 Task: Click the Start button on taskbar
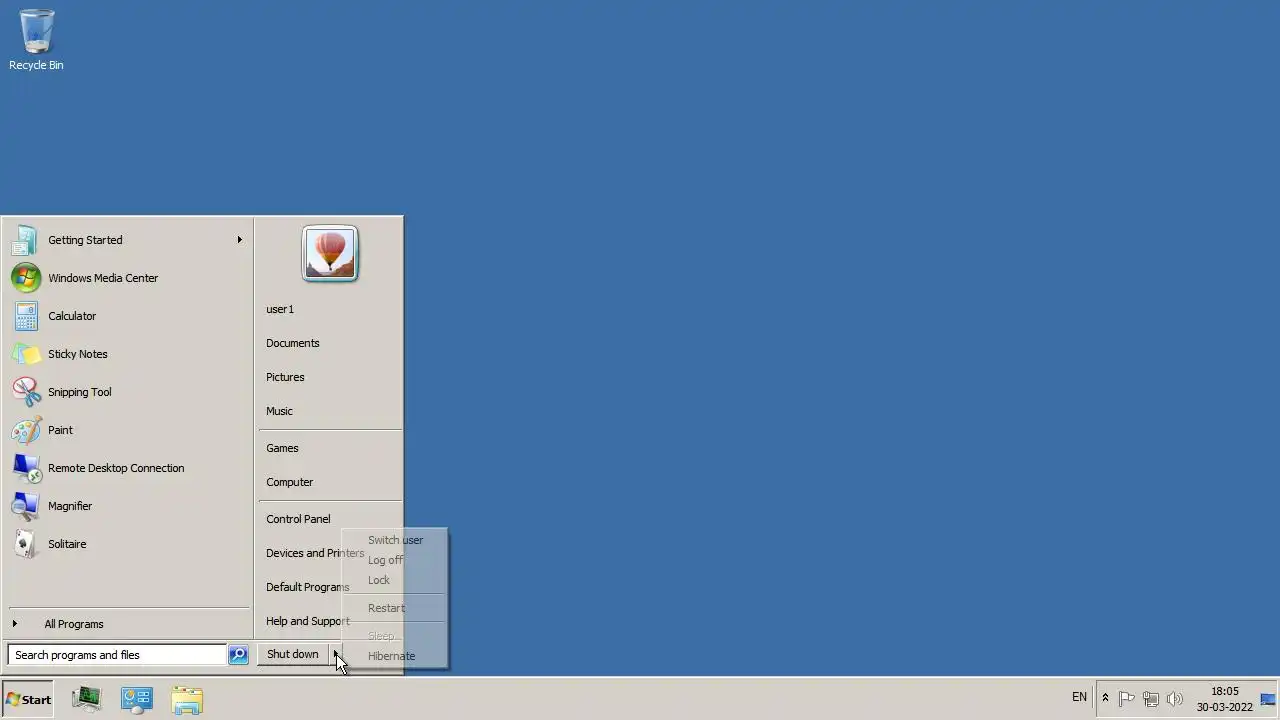[28, 700]
